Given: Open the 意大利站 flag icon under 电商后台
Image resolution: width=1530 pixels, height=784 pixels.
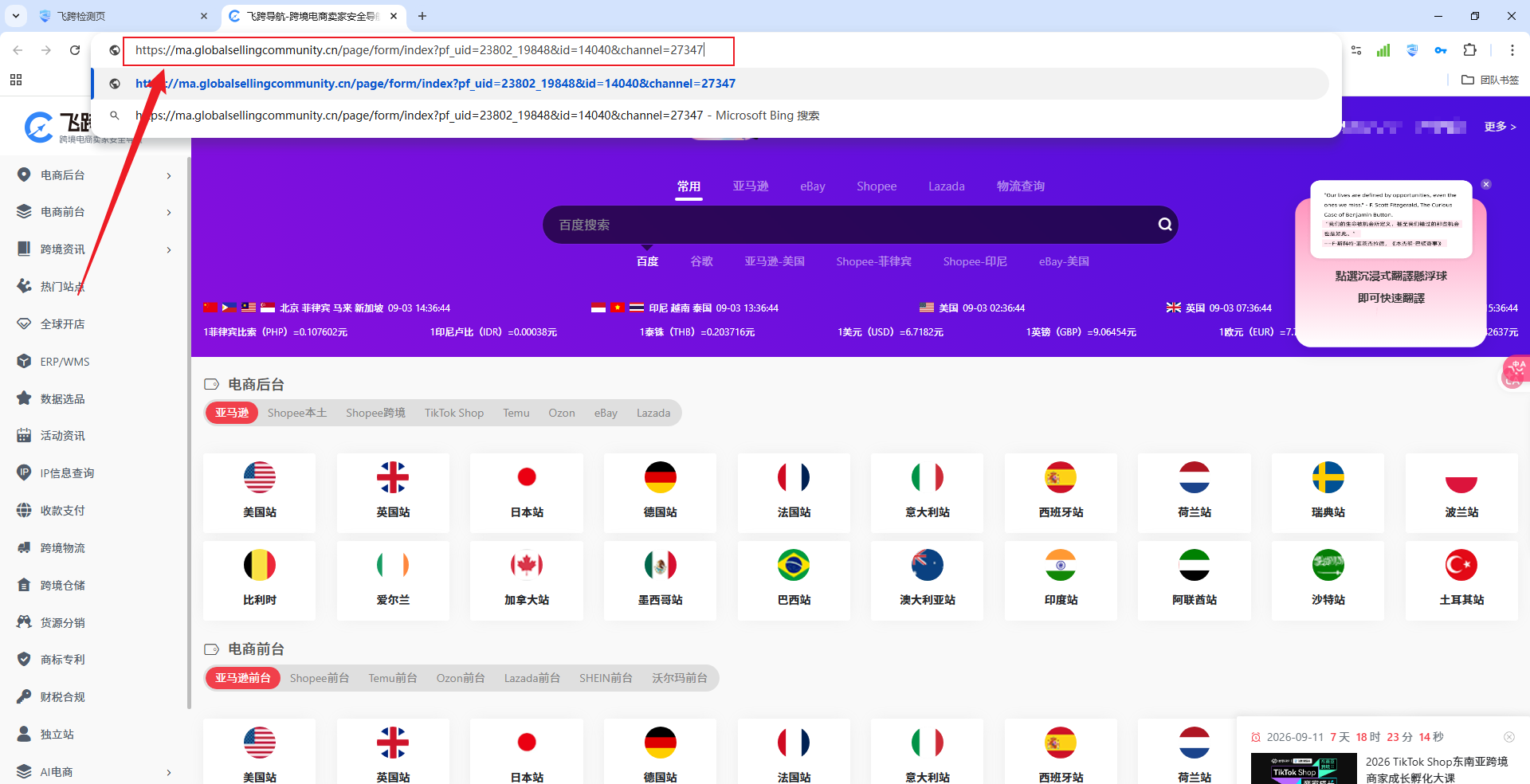Looking at the screenshot, I should [x=928, y=477].
